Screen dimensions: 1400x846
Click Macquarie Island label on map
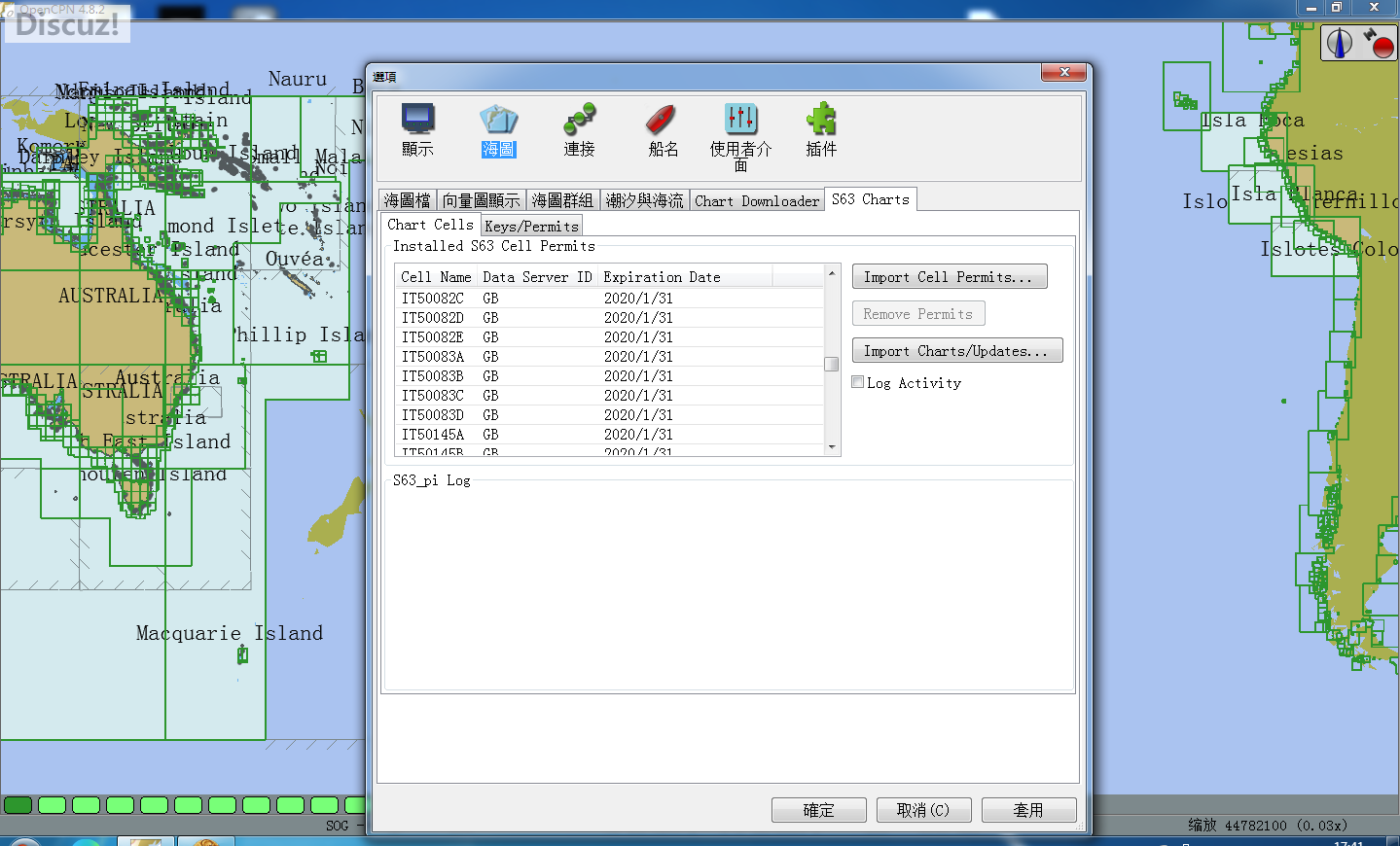(230, 633)
